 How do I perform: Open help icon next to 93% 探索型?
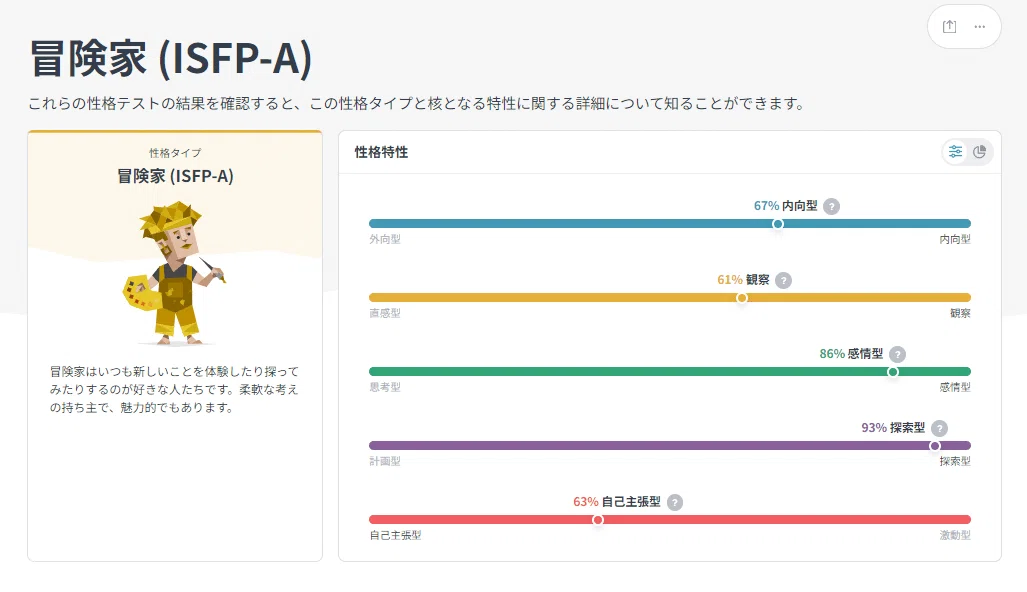[939, 428]
